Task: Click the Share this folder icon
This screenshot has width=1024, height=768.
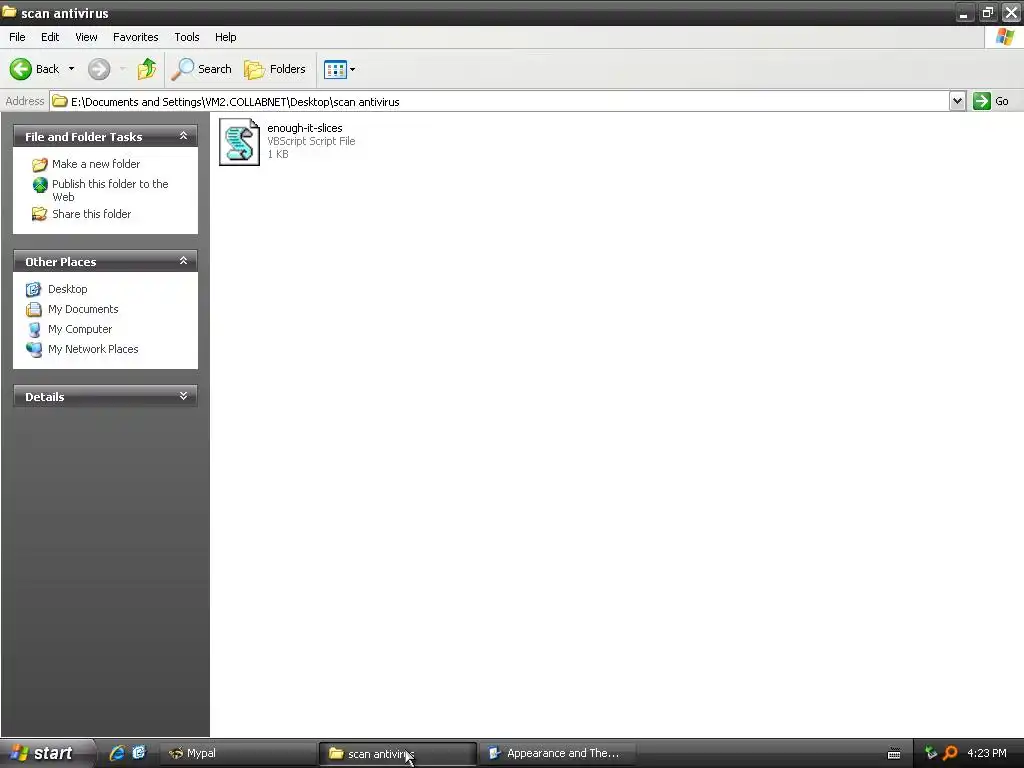Action: point(40,214)
